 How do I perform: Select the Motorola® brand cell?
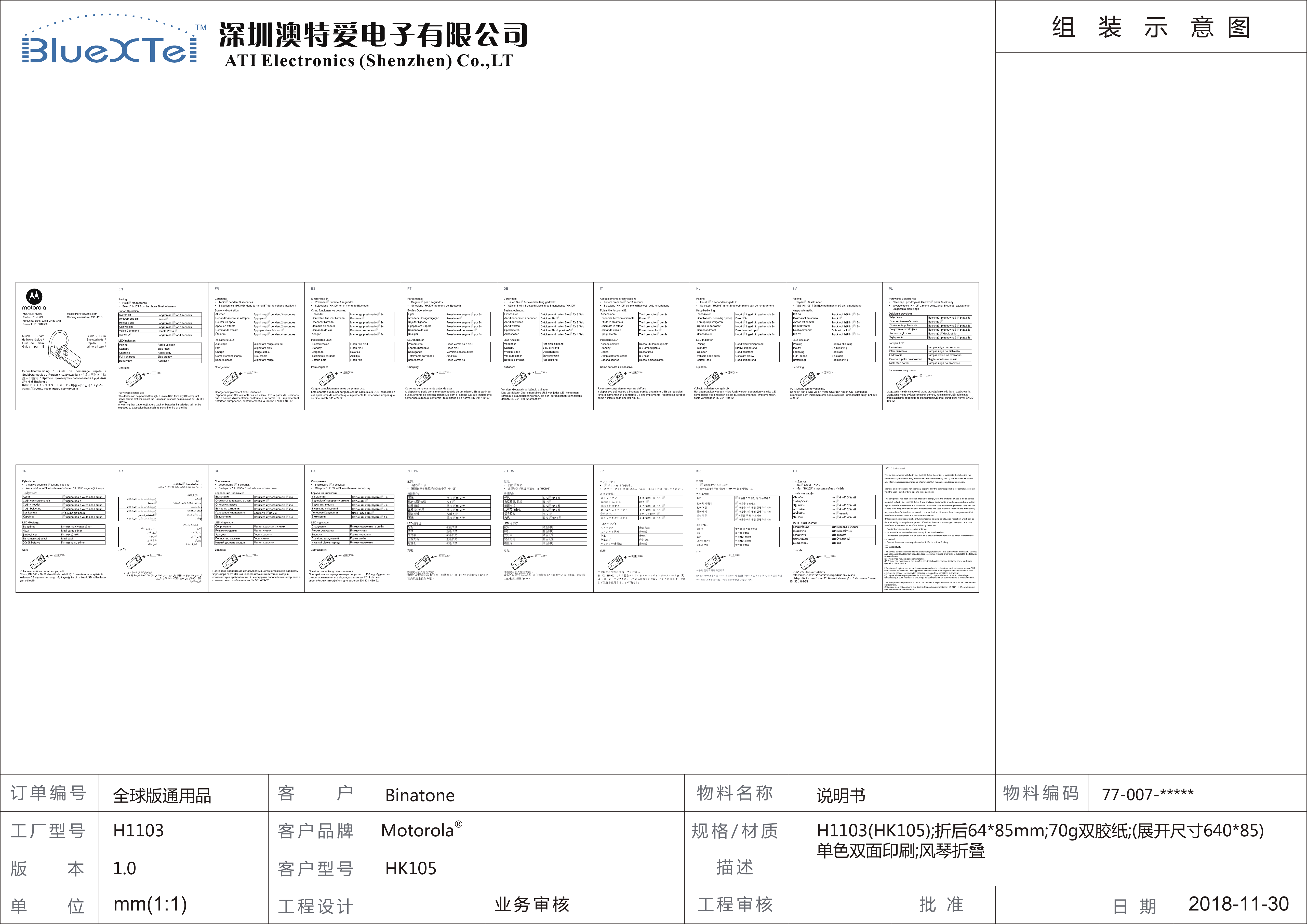point(525,830)
